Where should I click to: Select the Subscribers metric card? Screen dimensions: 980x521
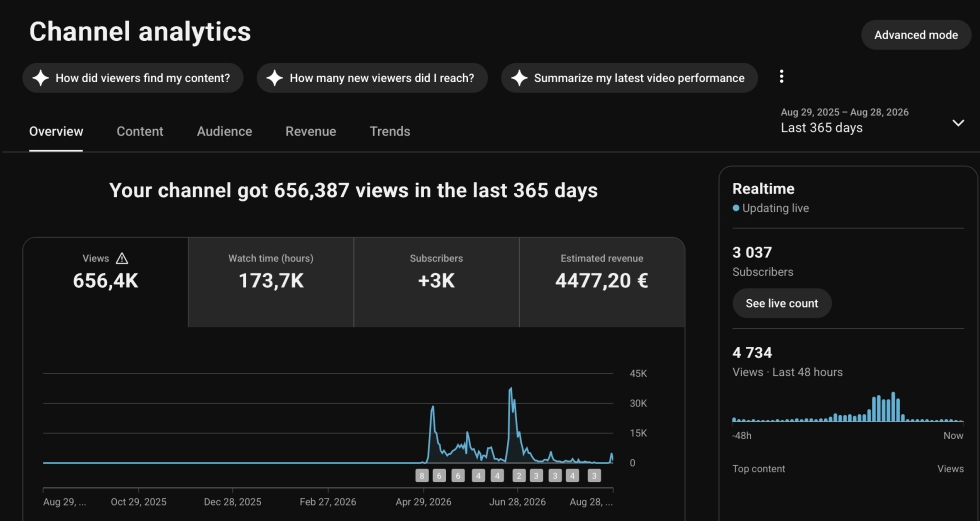click(x=436, y=282)
